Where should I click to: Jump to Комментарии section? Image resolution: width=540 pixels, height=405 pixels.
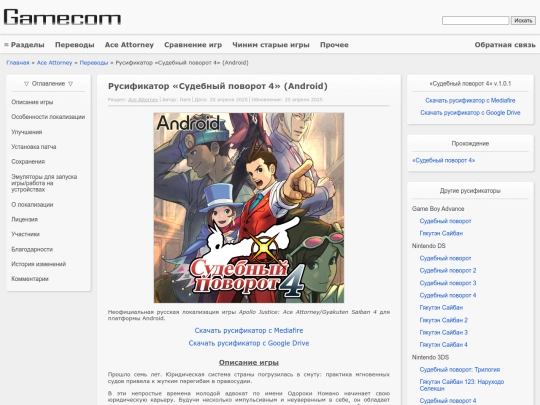coord(30,279)
